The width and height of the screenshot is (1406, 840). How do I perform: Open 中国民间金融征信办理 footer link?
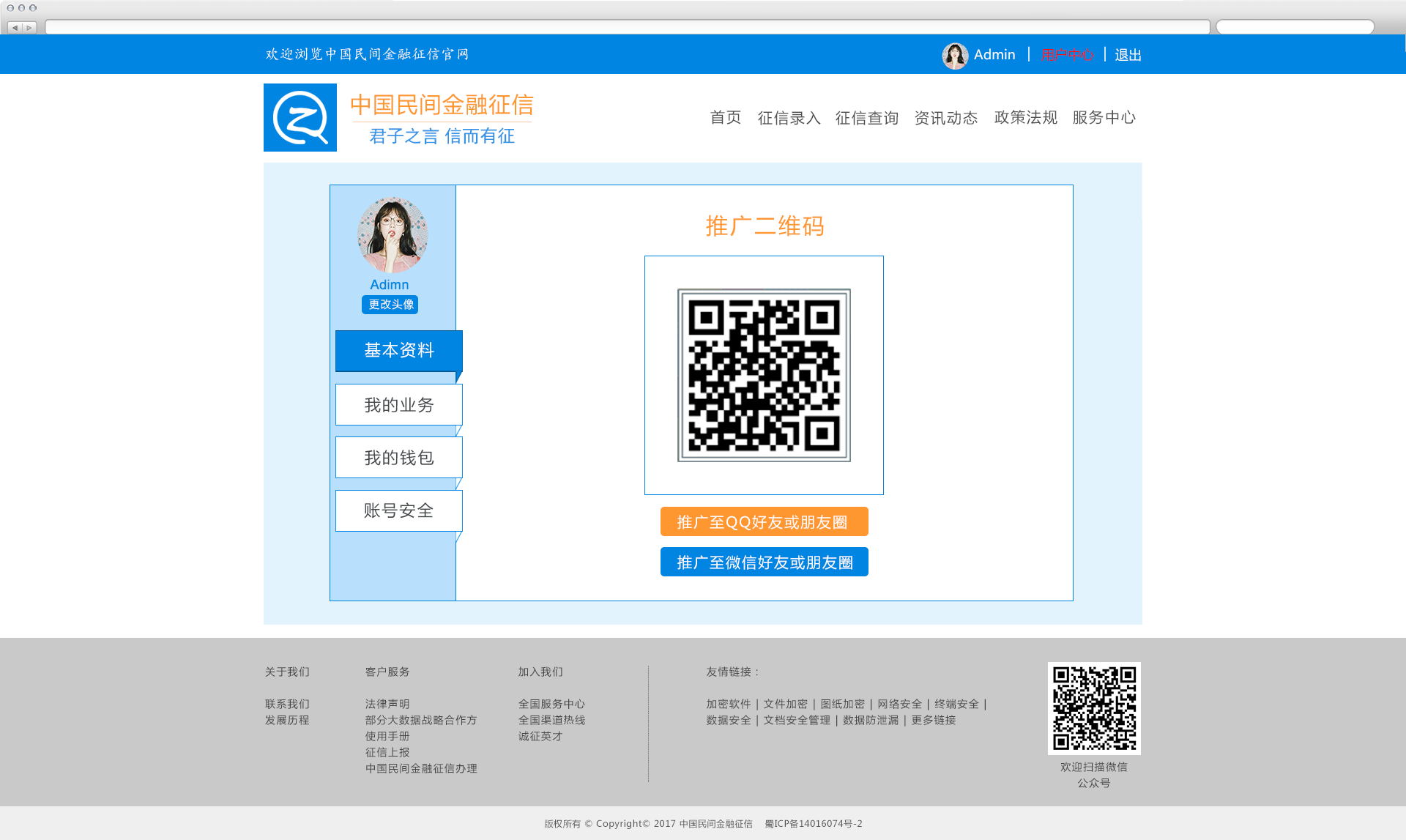point(421,768)
